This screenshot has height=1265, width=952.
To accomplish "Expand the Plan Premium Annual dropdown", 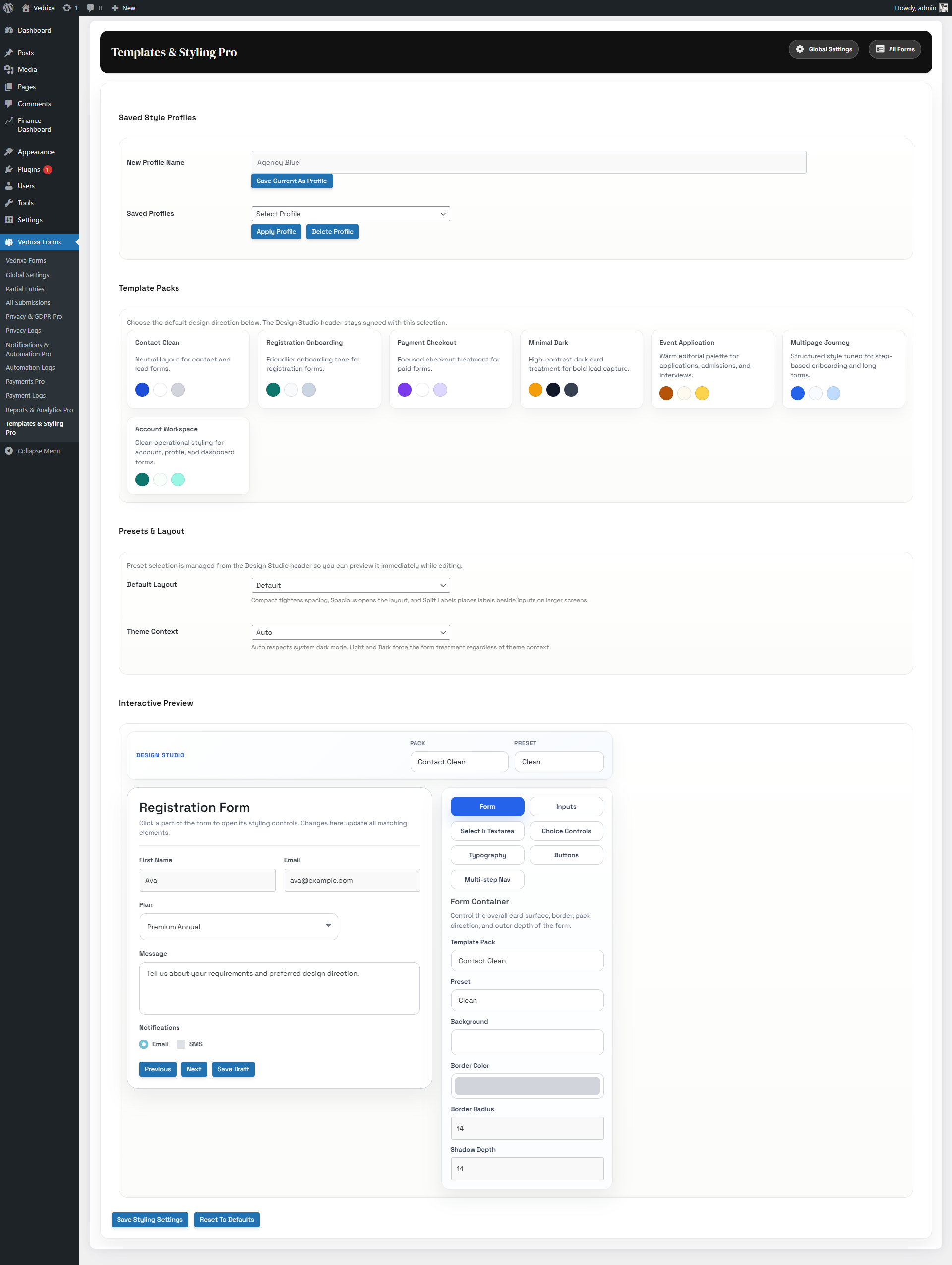I will pos(238,926).
